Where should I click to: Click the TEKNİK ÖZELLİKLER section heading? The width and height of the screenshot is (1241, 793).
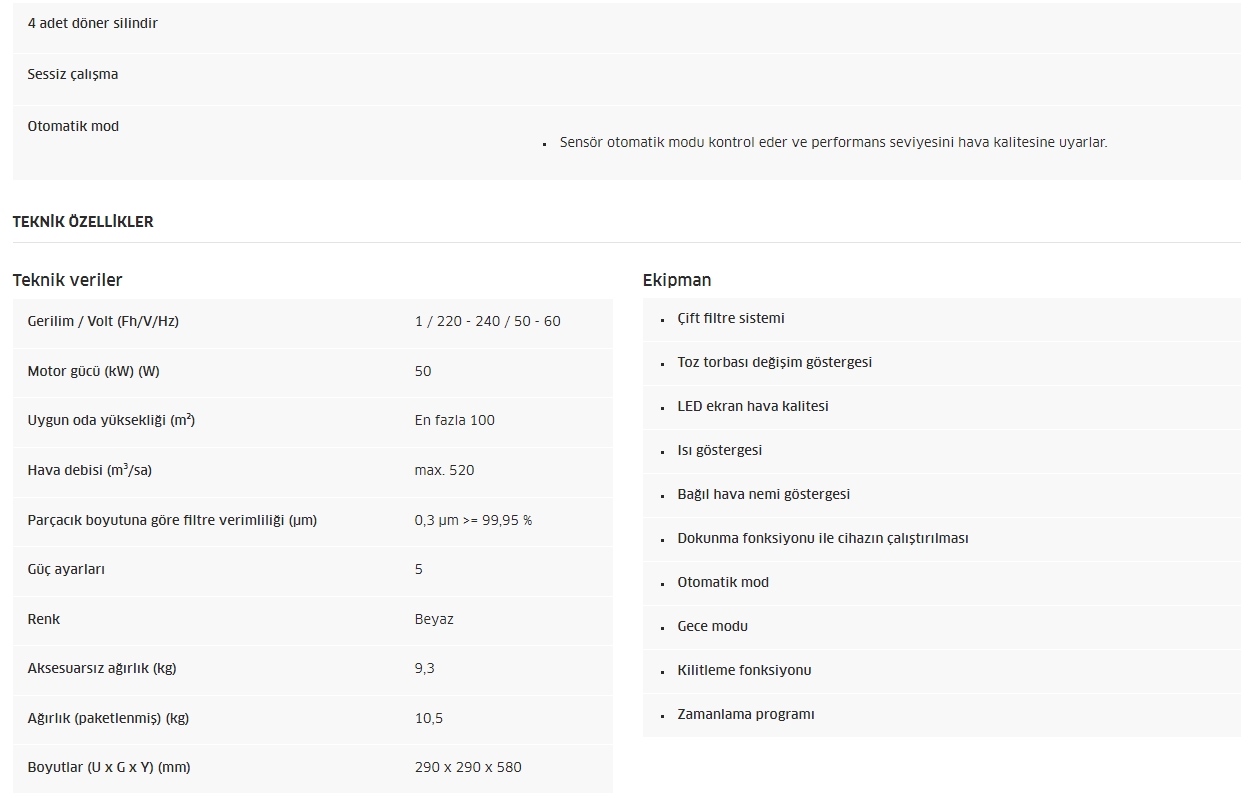83,222
